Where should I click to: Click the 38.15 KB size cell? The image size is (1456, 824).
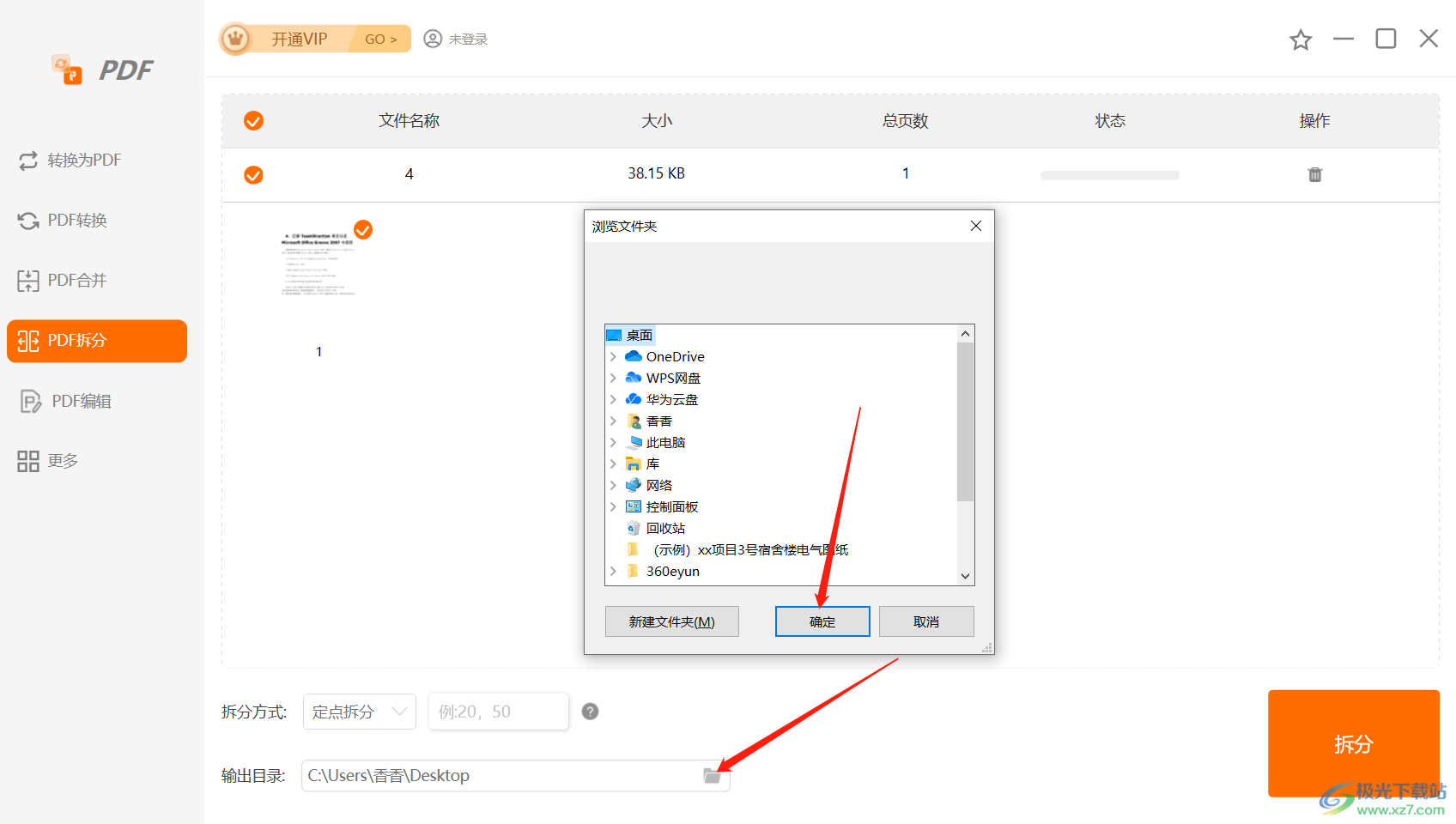657,173
